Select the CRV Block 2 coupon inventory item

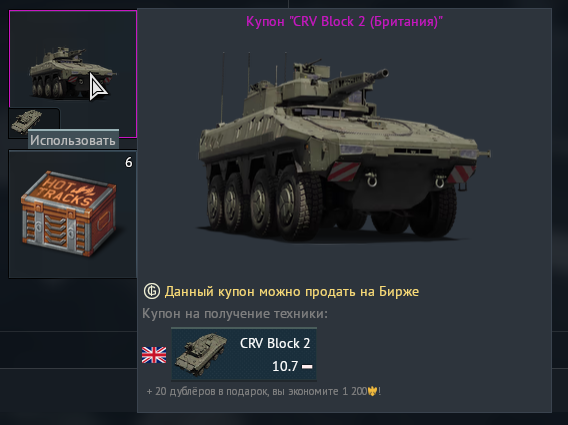(x=73, y=74)
